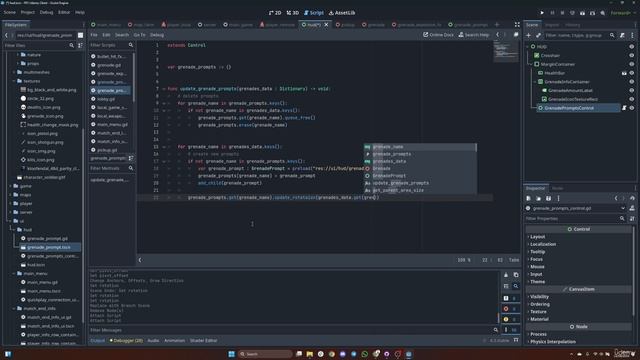
Task: Open the AssetLib workspace
Action: tap(342, 13)
